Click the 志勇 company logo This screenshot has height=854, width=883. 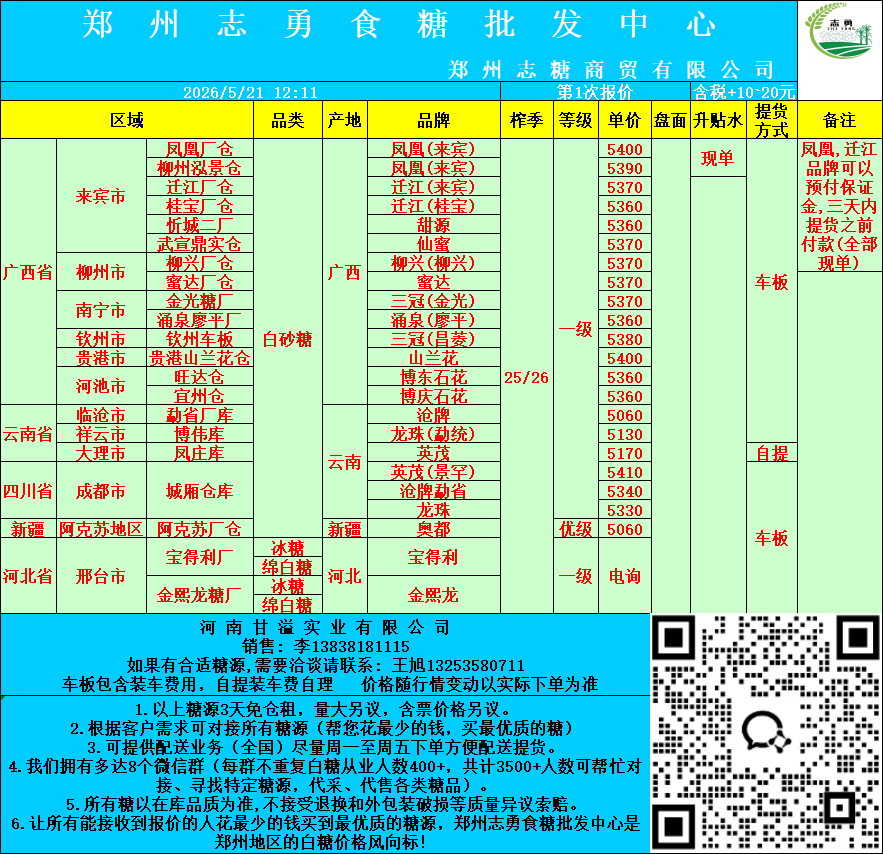coord(840,31)
